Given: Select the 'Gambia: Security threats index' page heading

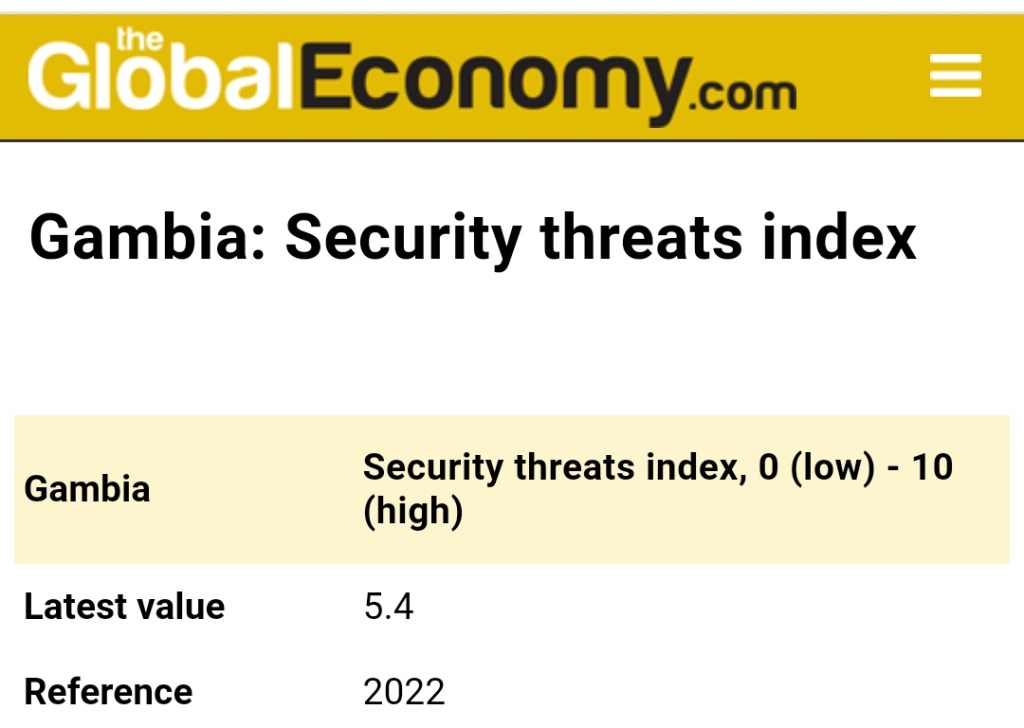Looking at the screenshot, I should 472,238.
